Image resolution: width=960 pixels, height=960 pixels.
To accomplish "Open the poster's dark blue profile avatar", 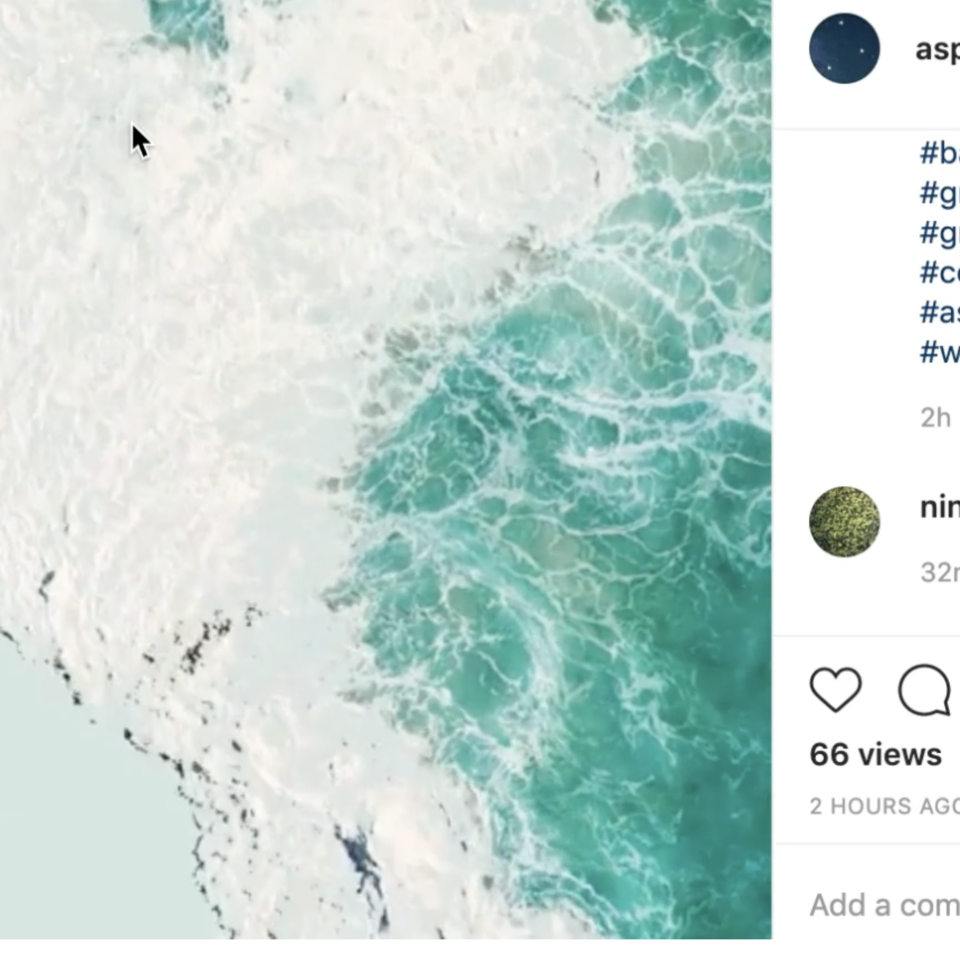I will [844, 48].
